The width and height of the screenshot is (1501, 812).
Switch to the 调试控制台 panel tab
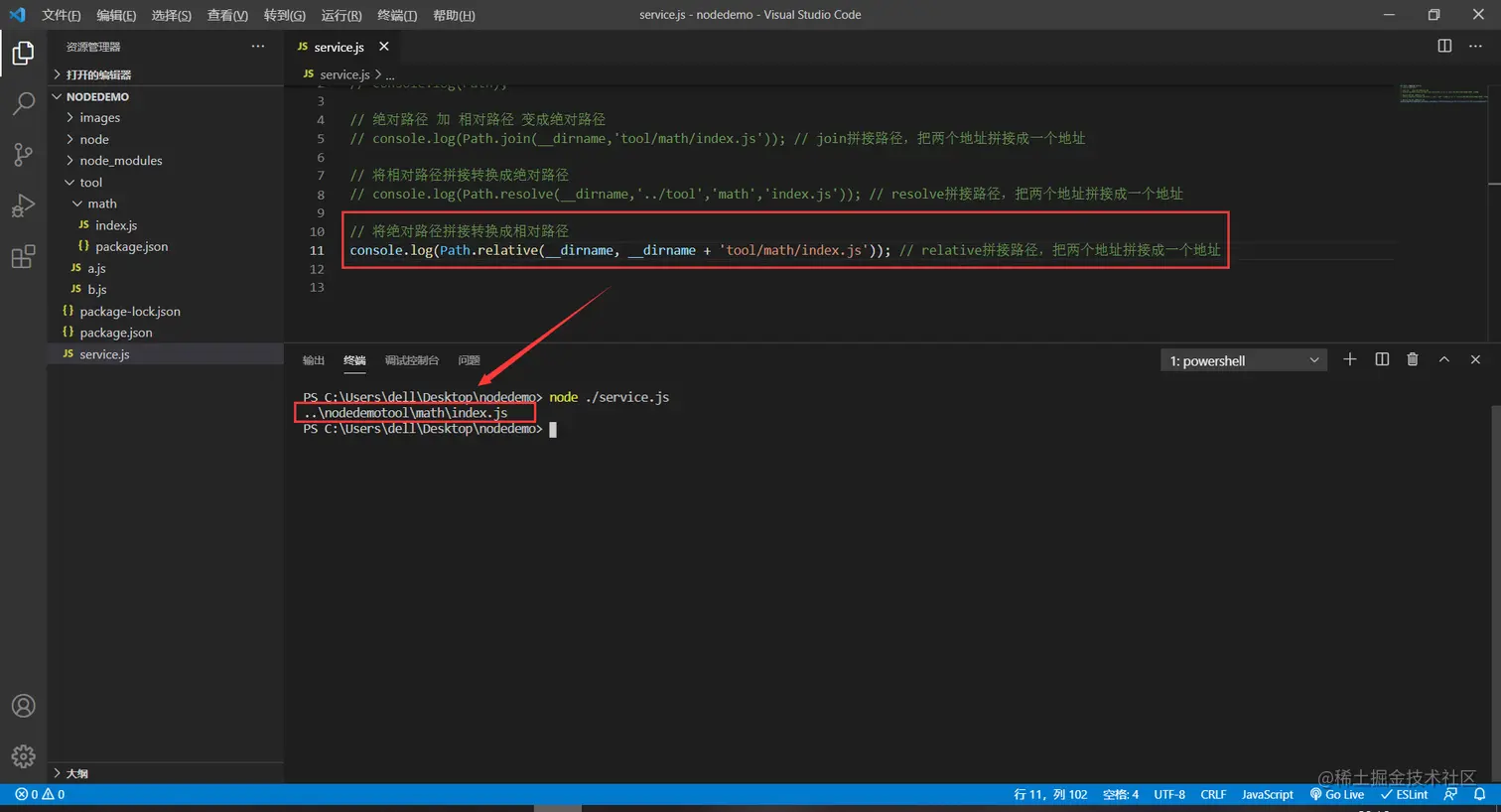(412, 360)
